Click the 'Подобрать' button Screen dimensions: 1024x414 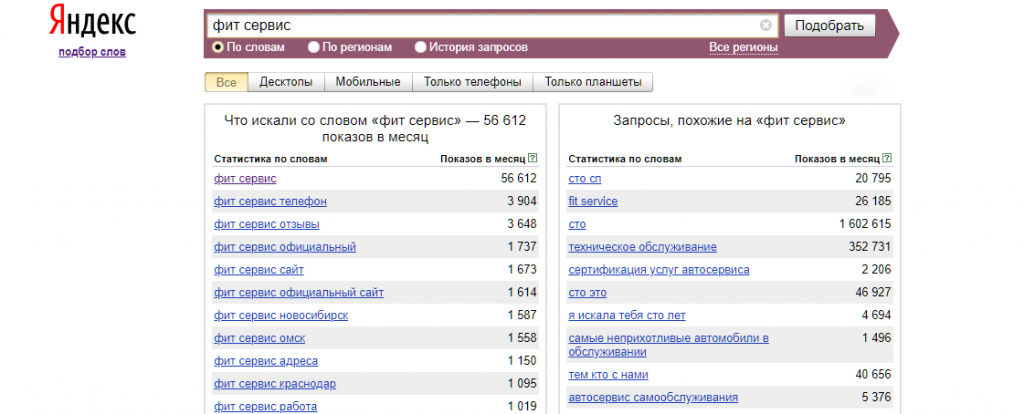829,26
